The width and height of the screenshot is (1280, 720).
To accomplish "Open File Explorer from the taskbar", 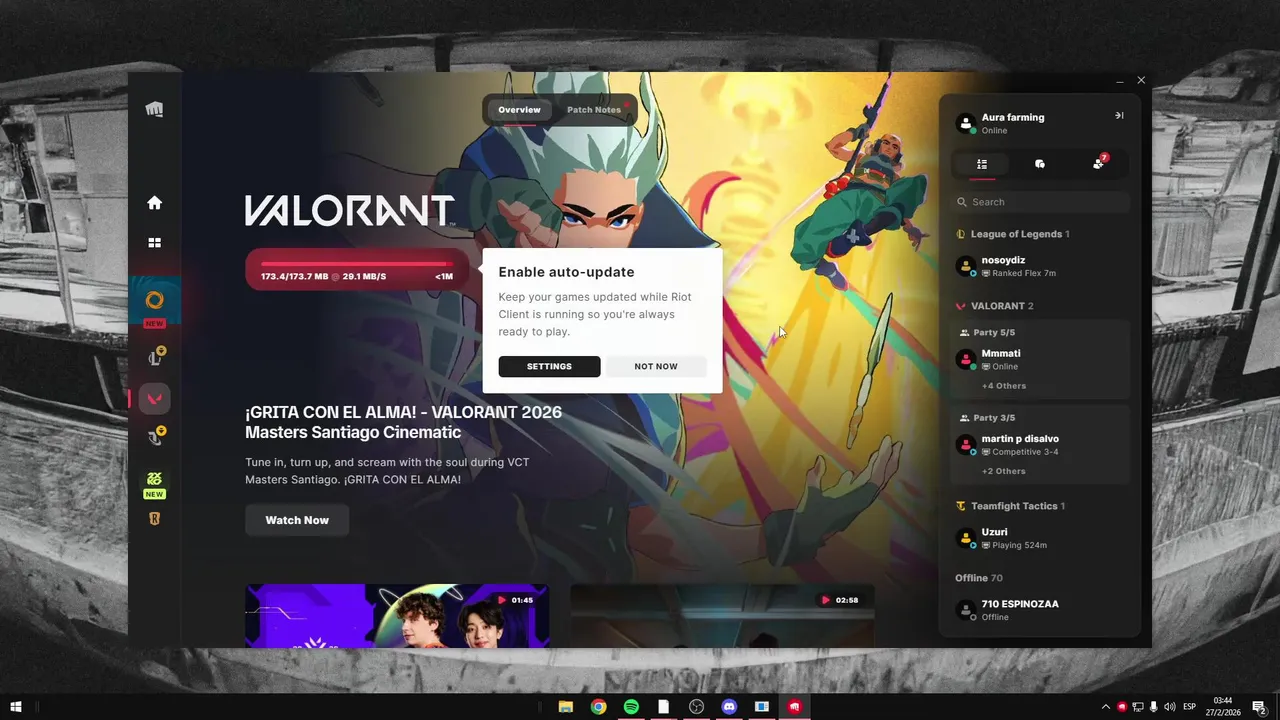I will pyautogui.click(x=565, y=707).
